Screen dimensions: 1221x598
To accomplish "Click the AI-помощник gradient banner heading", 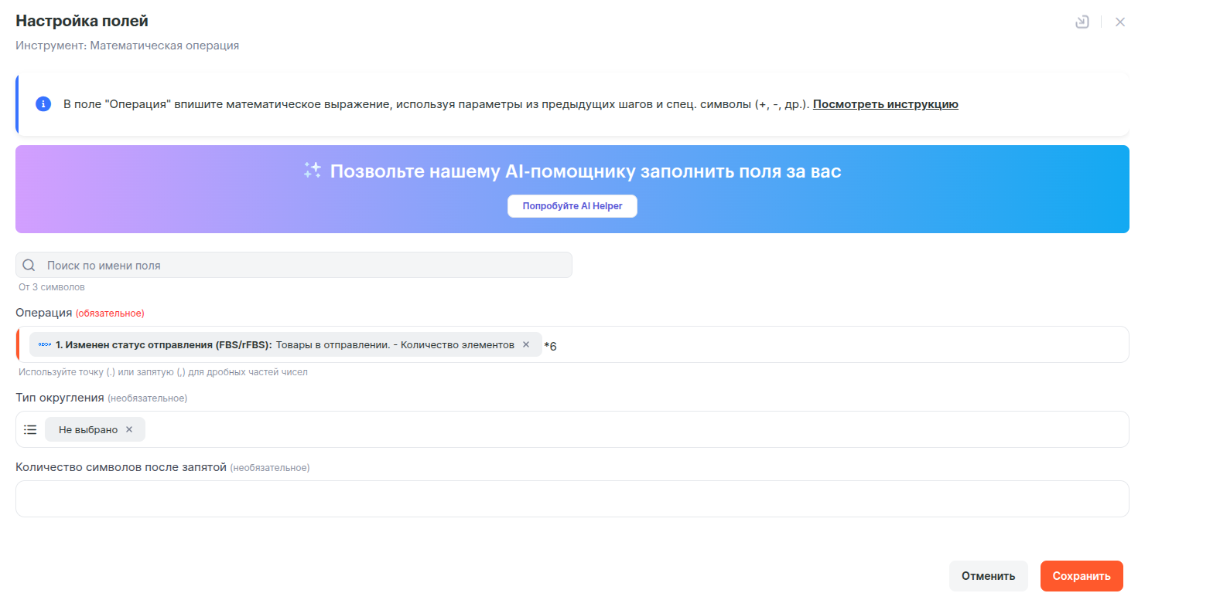I will [585, 171].
